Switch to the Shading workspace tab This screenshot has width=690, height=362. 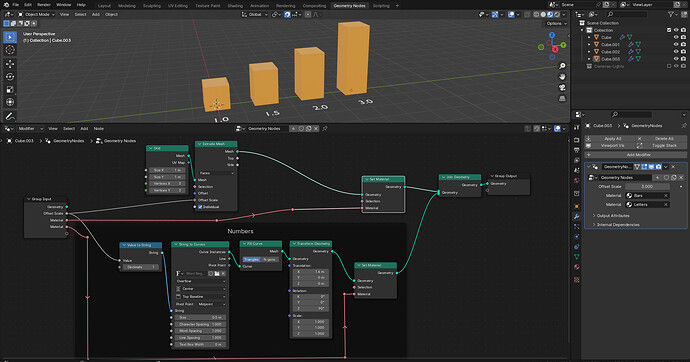(235, 6)
